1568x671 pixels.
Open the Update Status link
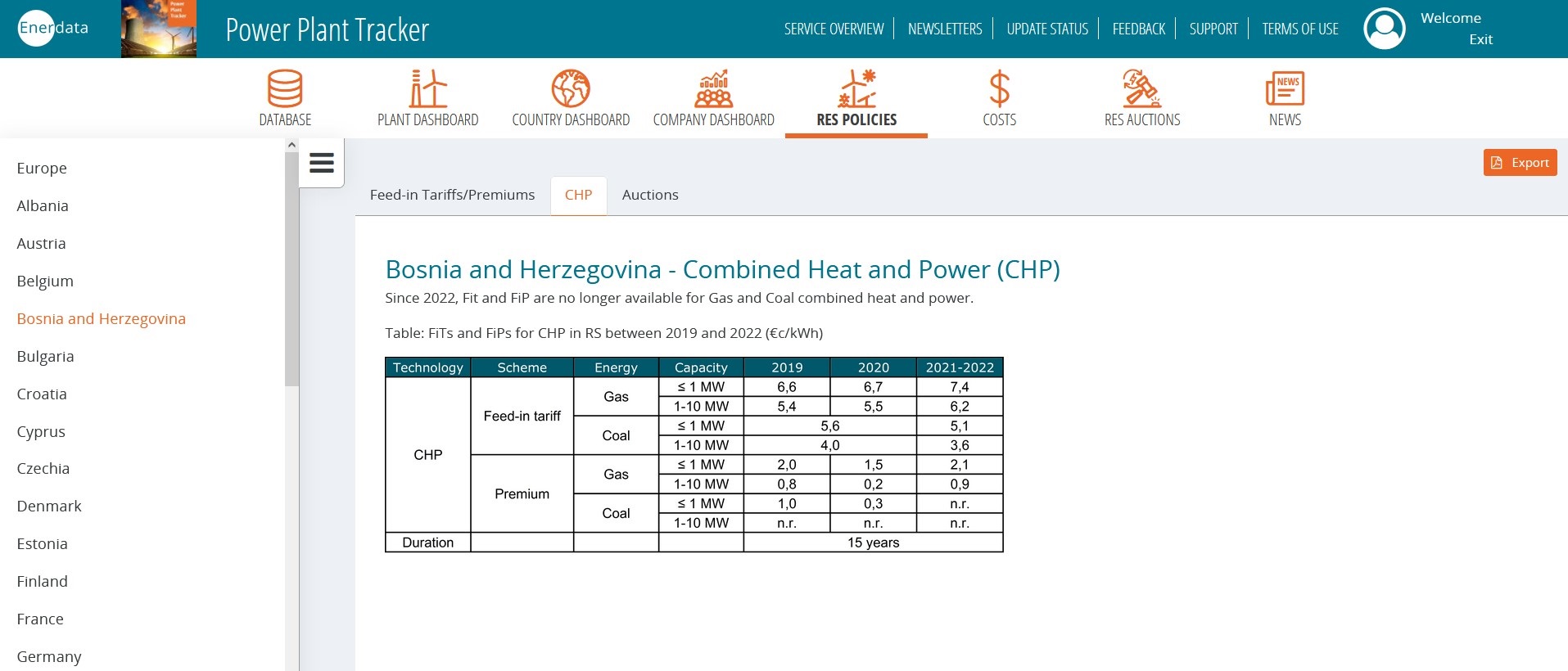[x=1047, y=29]
